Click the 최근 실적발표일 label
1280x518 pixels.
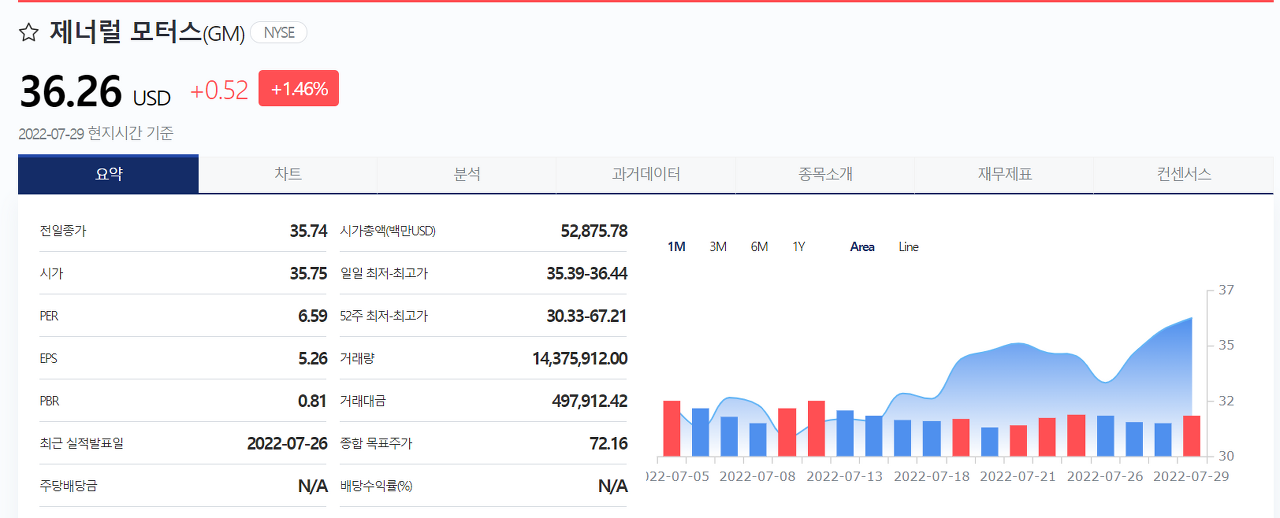pyautogui.click(x=82, y=443)
